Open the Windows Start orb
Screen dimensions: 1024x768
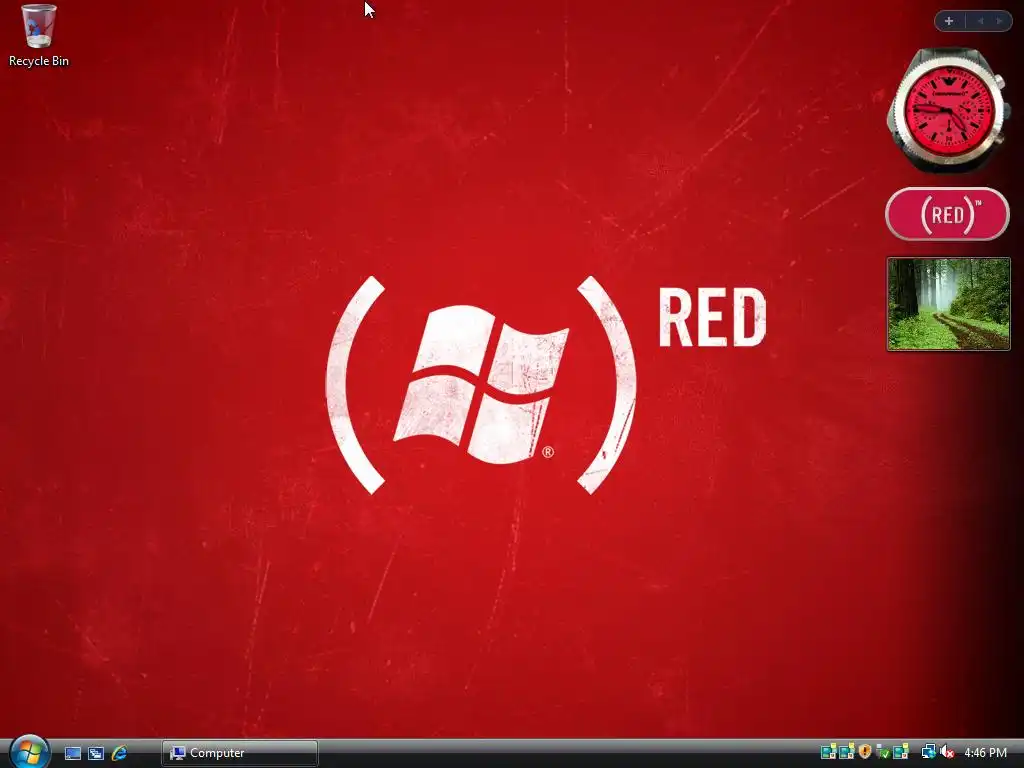click(x=29, y=752)
